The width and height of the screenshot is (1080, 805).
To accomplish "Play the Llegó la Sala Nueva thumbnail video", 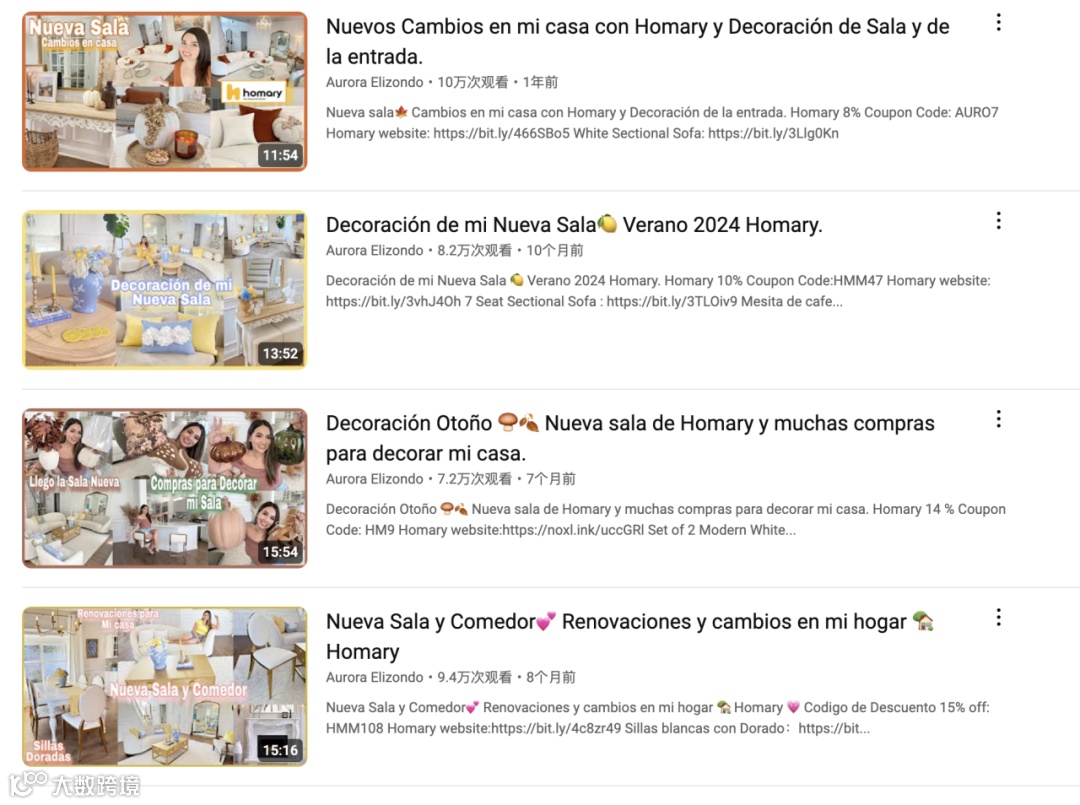I will click(x=165, y=488).
